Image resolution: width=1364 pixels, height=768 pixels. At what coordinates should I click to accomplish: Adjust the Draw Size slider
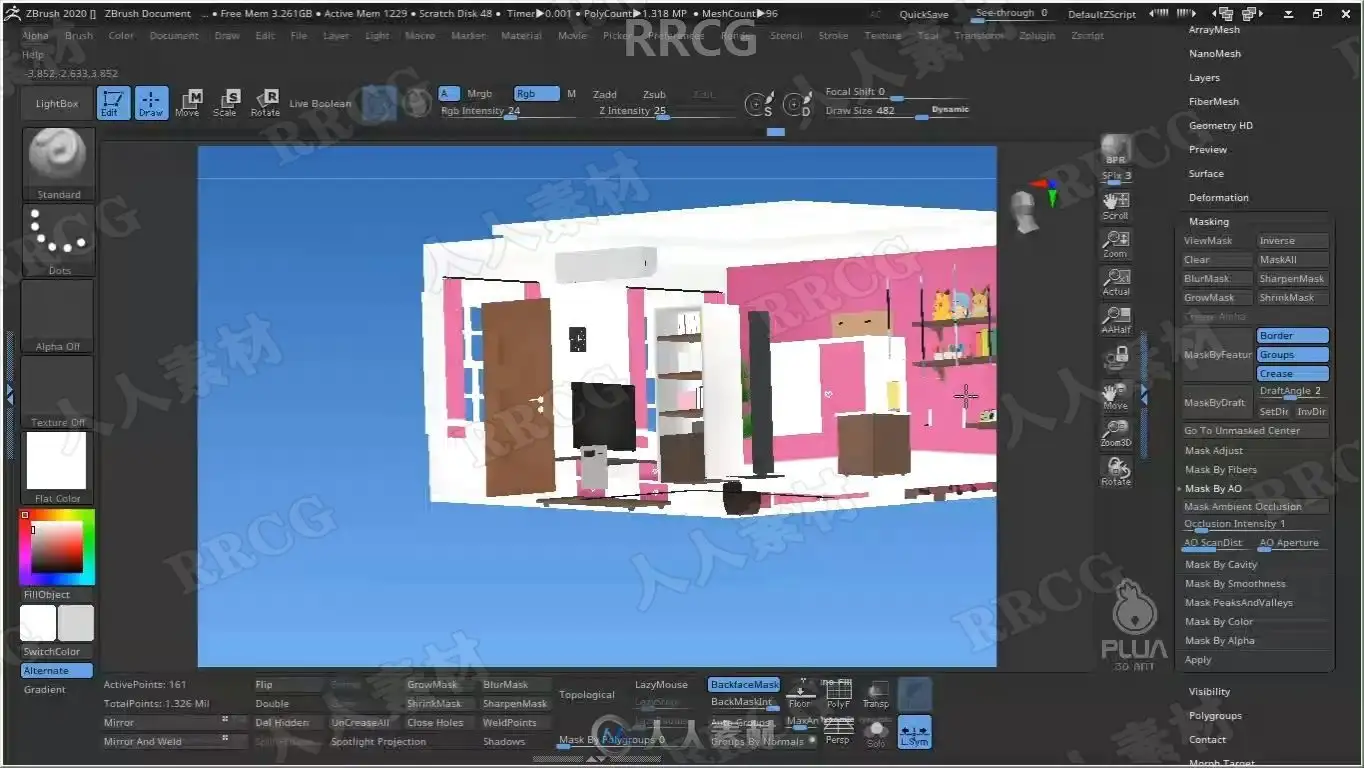coord(897,112)
